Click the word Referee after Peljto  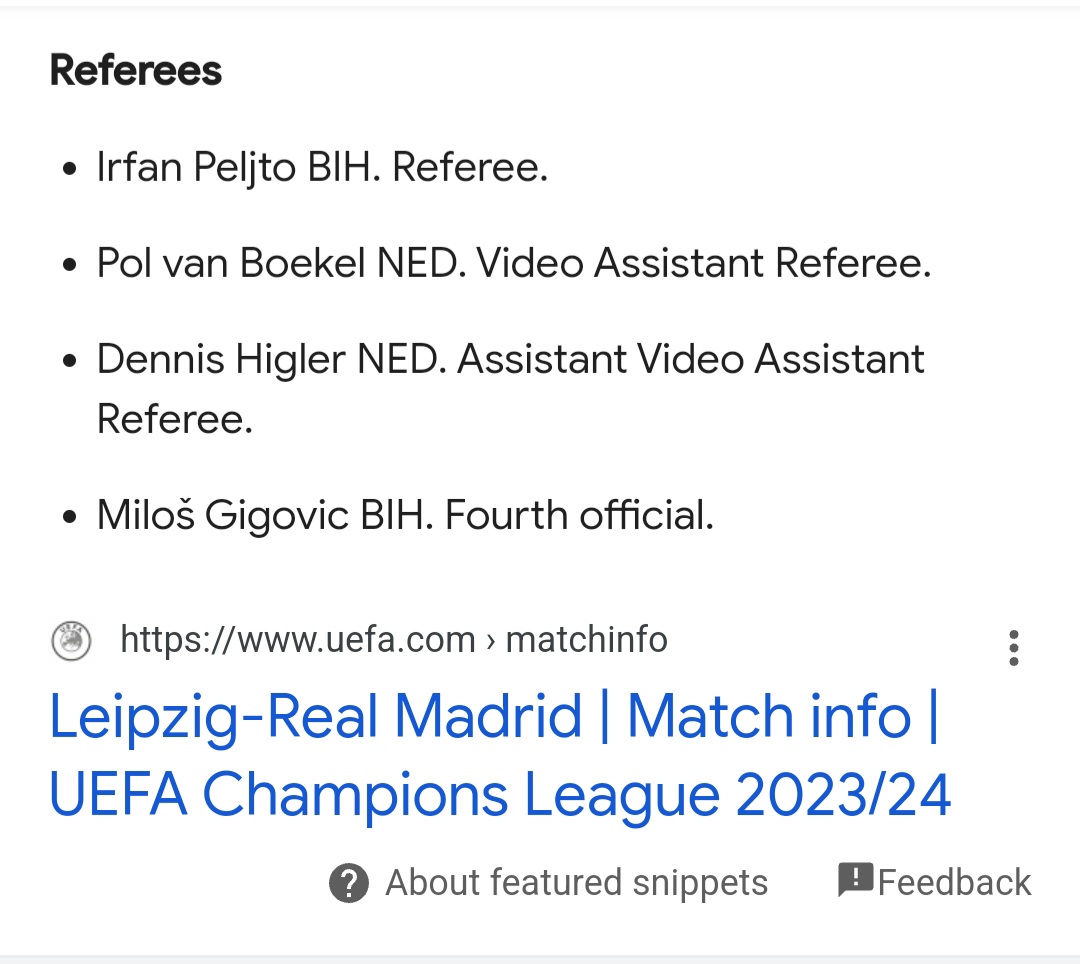click(470, 167)
